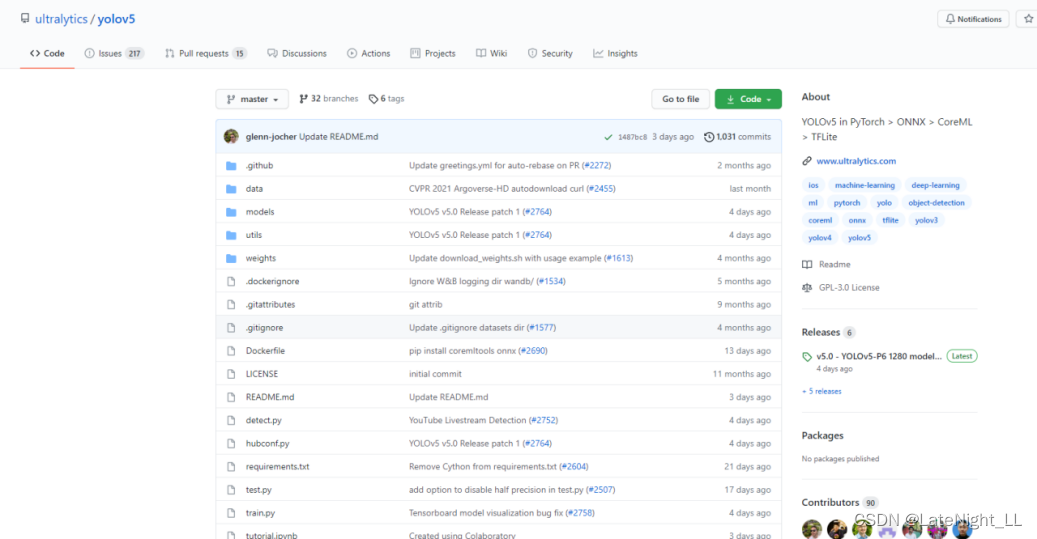Click the LICENSE file icon

click(231, 374)
